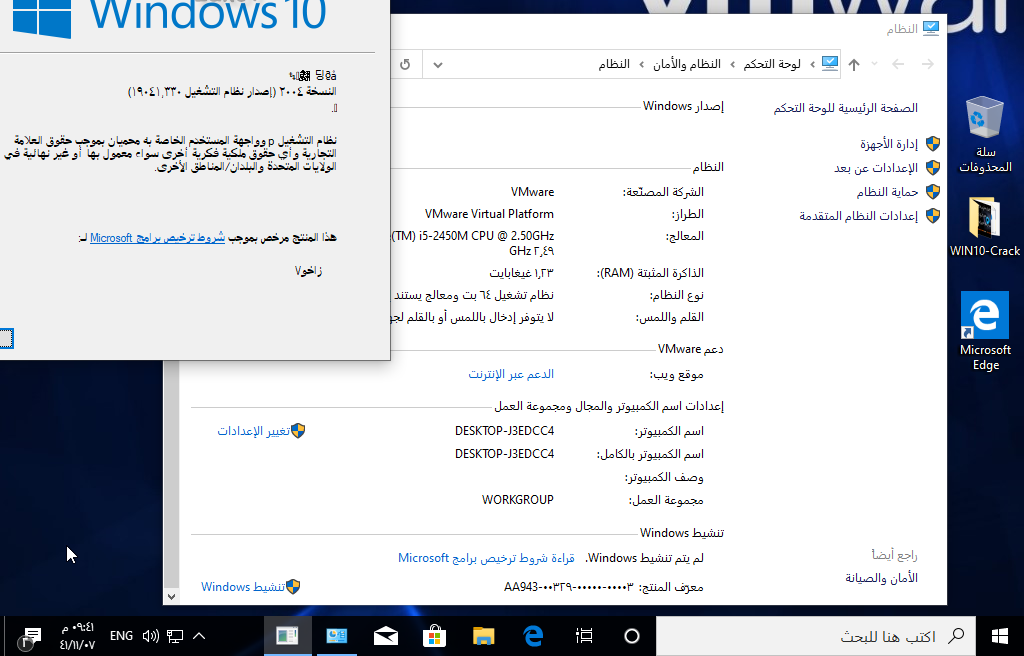The width and height of the screenshot is (1024, 656).
Task: Click the network tray icon
Action: coord(175,636)
